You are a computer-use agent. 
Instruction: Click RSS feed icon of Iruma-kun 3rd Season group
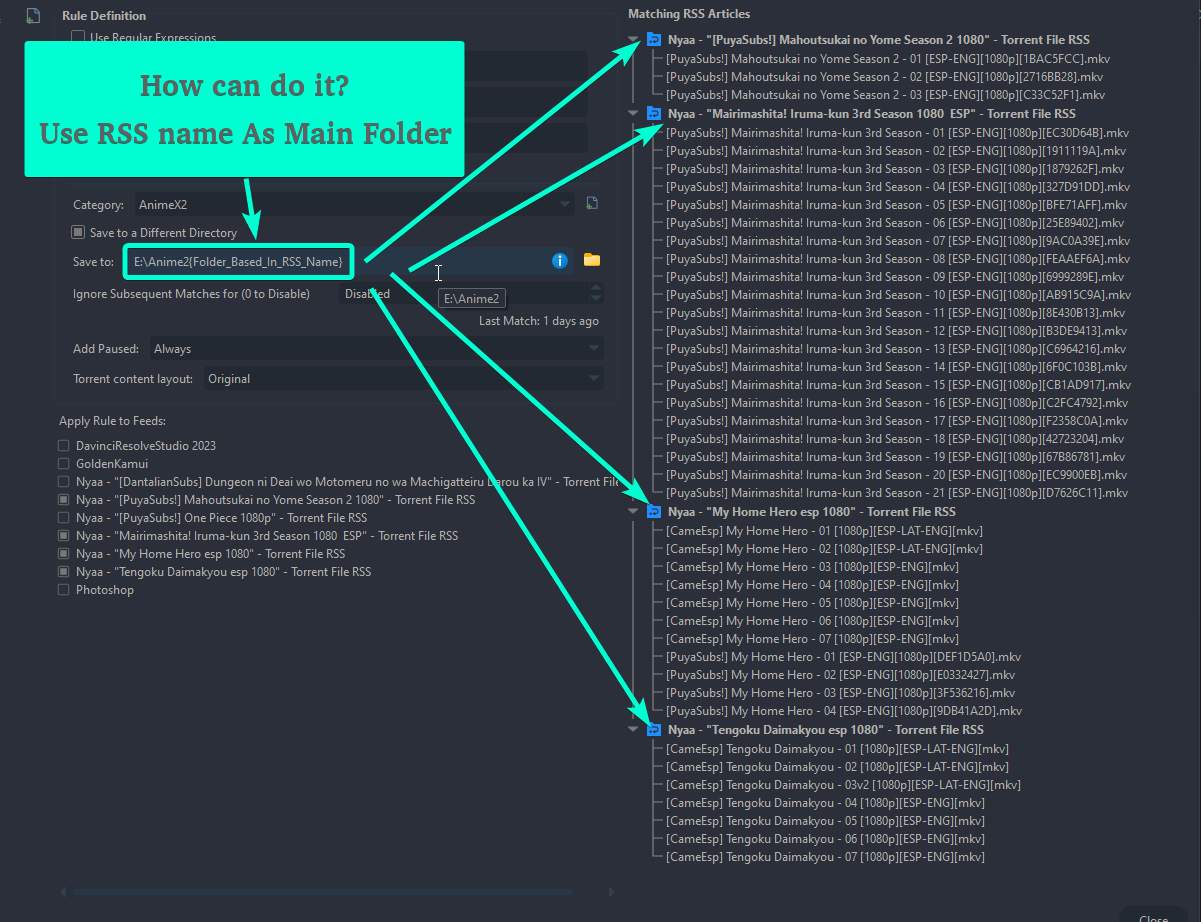(x=654, y=114)
